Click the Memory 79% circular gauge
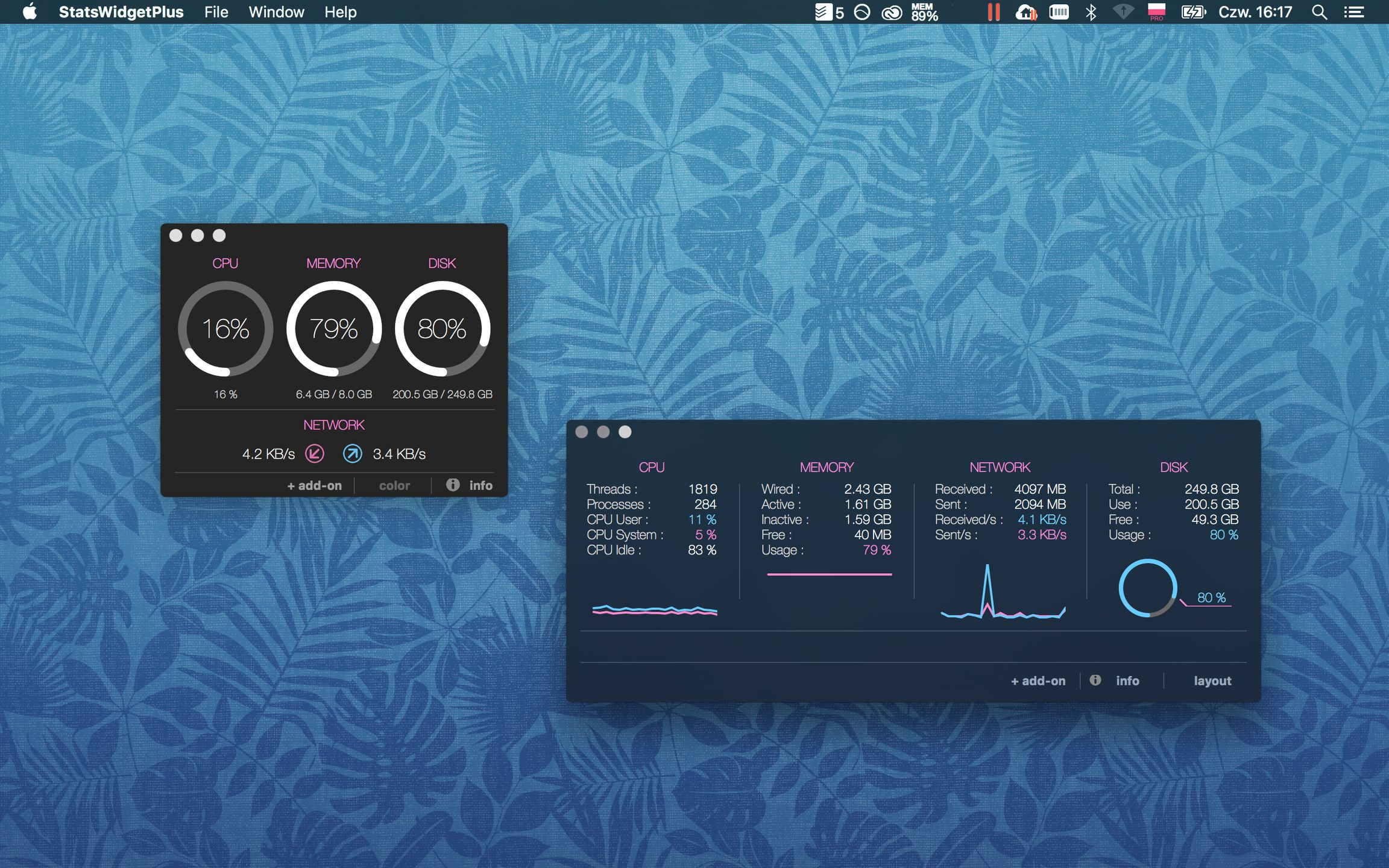Viewport: 1389px width, 868px height. click(333, 329)
